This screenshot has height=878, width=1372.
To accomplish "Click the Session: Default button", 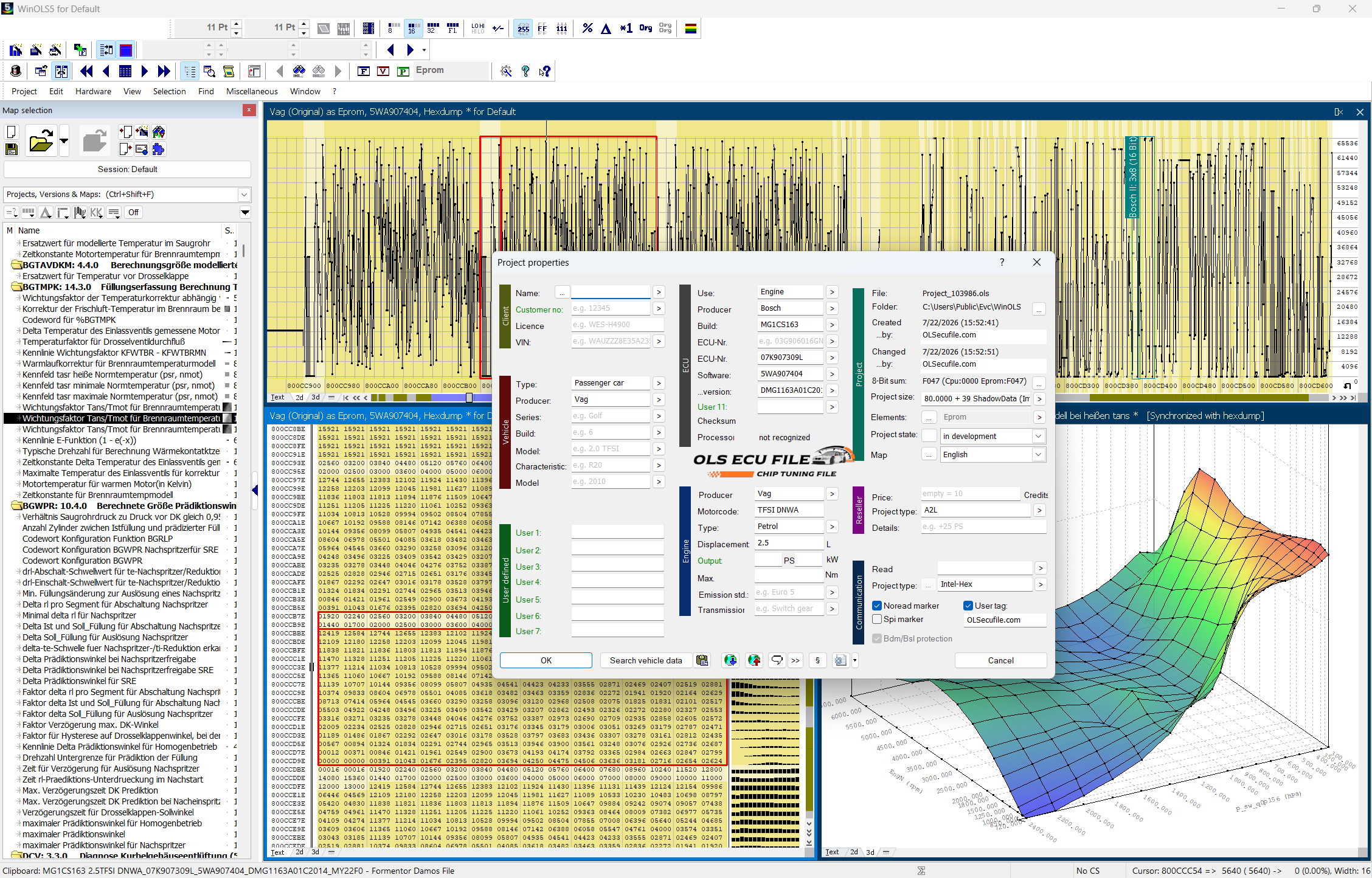I will [128, 169].
